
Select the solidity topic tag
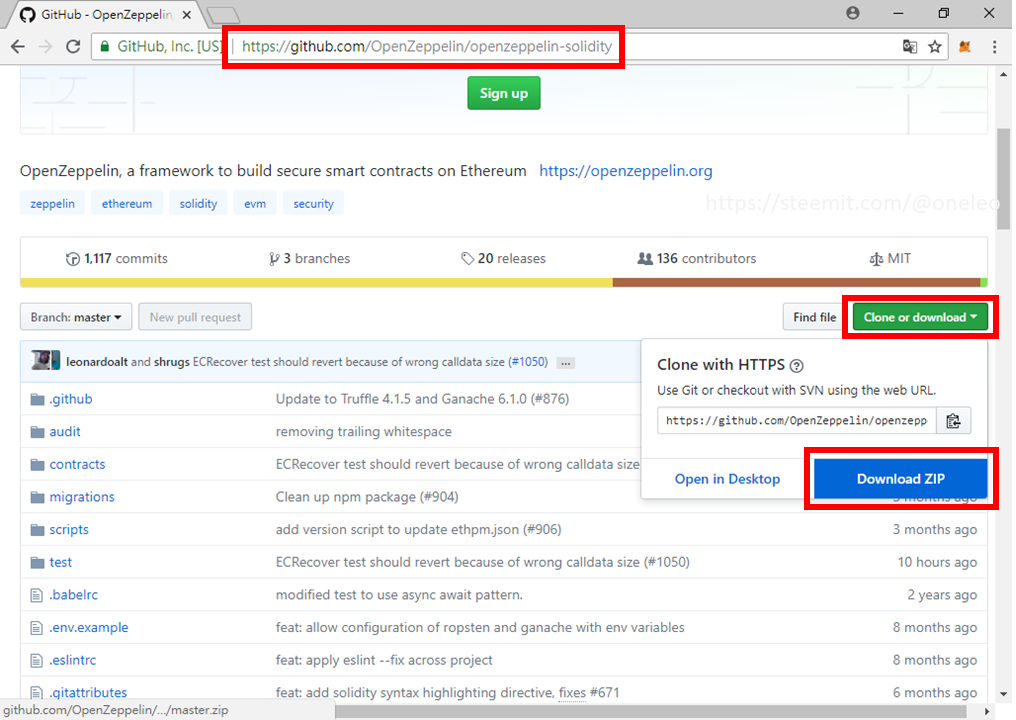click(x=198, y=203)
